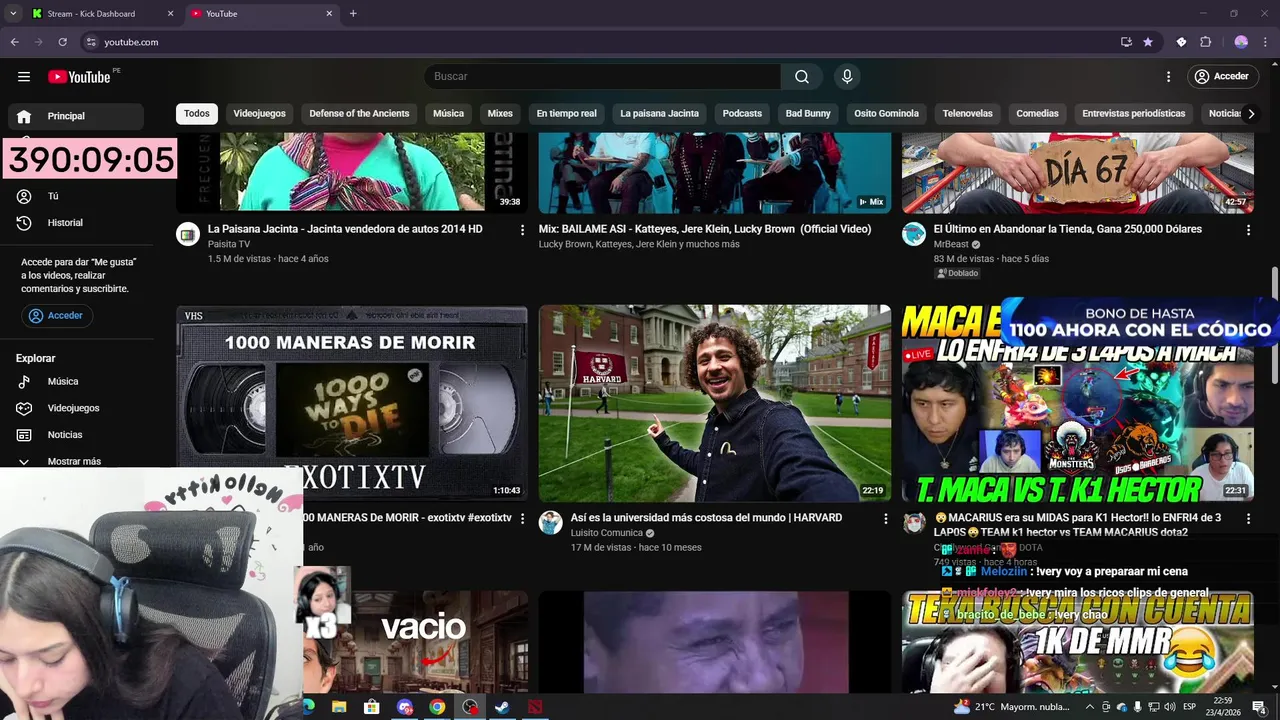Open the tab search dropdown in Chrome
Image resolution: width=1280 pixels, height=720 pixels.
[x=13, y=14]
